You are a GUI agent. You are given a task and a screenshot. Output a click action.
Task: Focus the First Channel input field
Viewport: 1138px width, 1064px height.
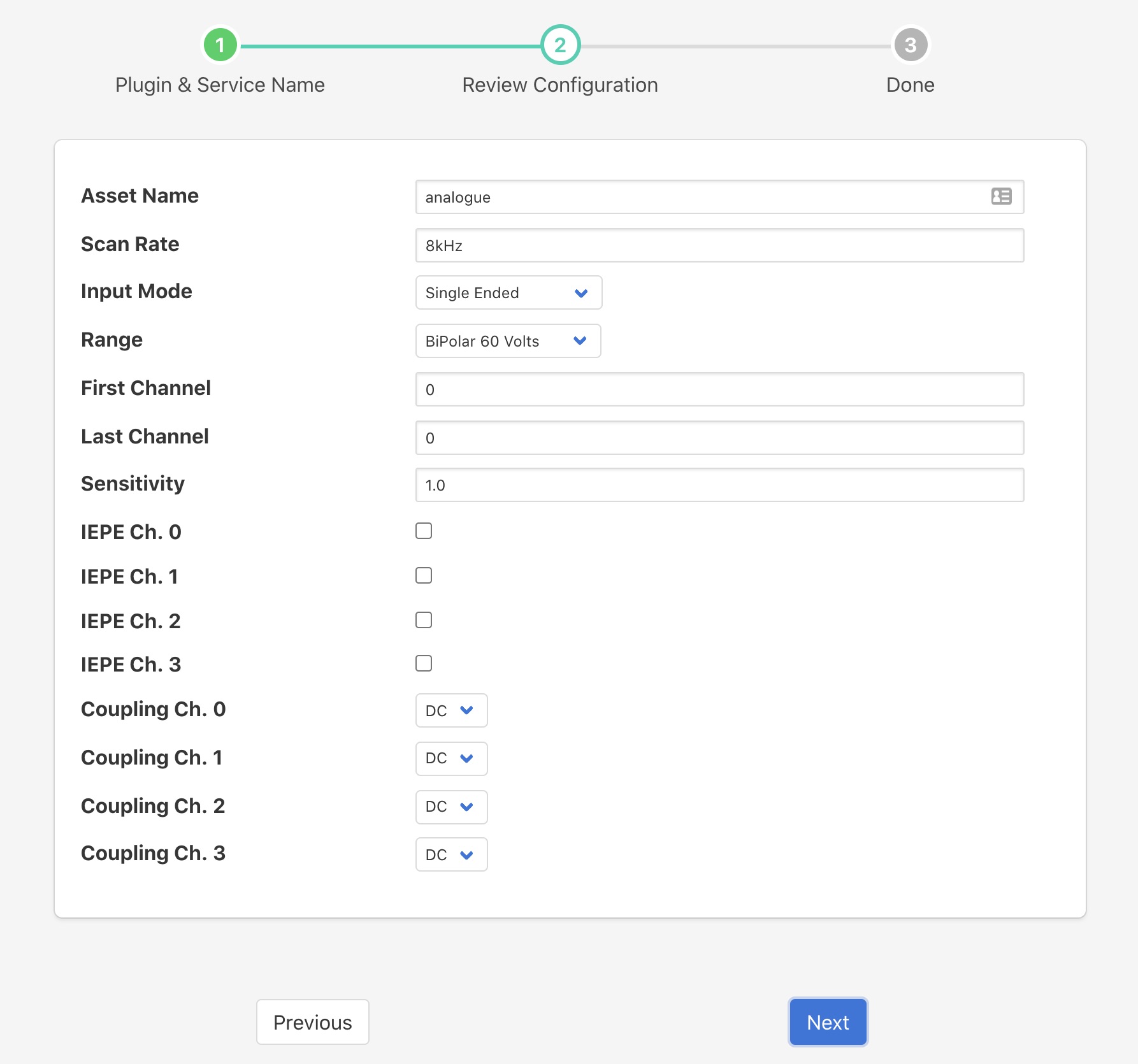coord(719,389)
